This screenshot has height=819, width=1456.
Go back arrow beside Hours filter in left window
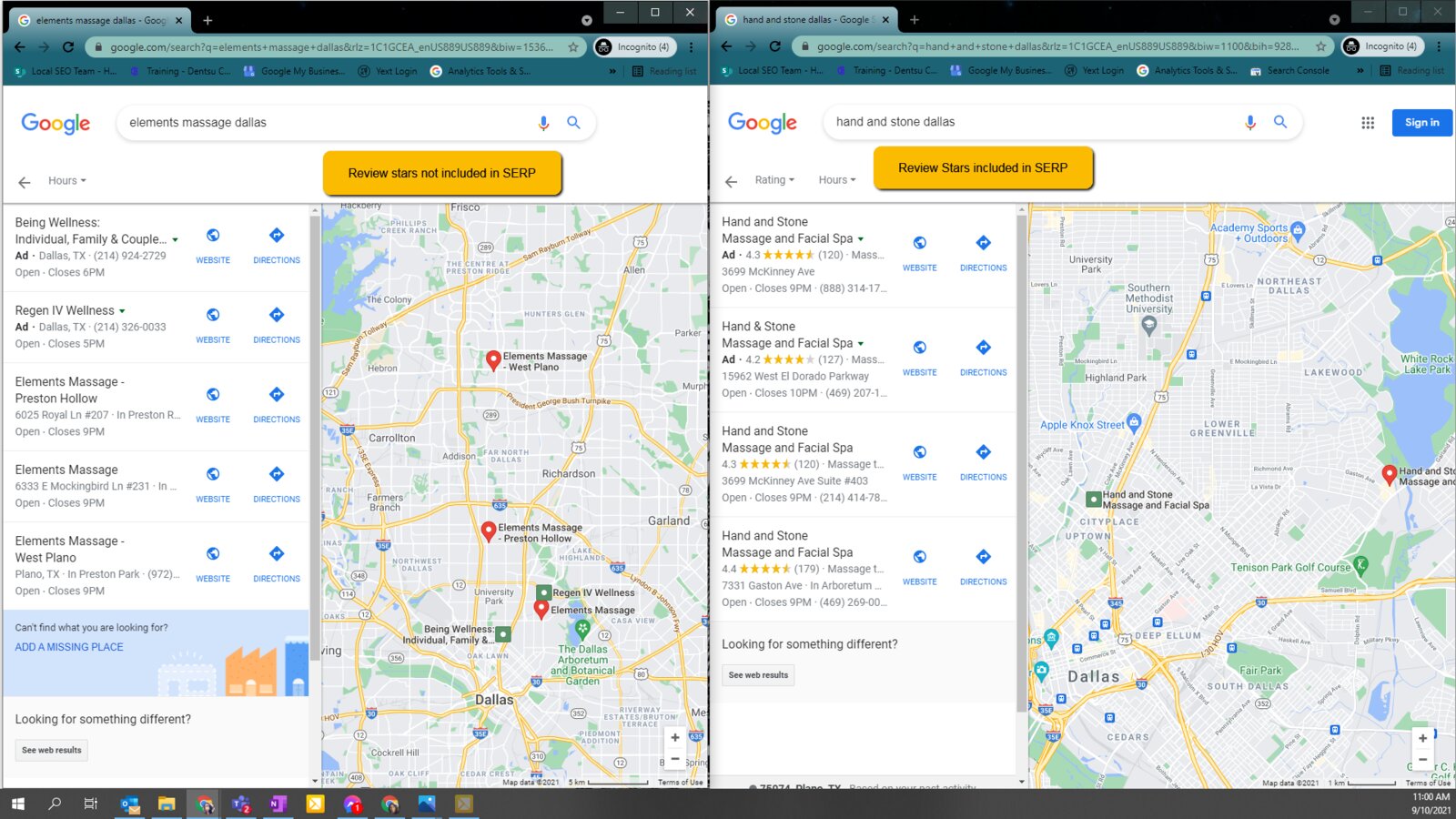pyautogui.click(x=25, y=182)
